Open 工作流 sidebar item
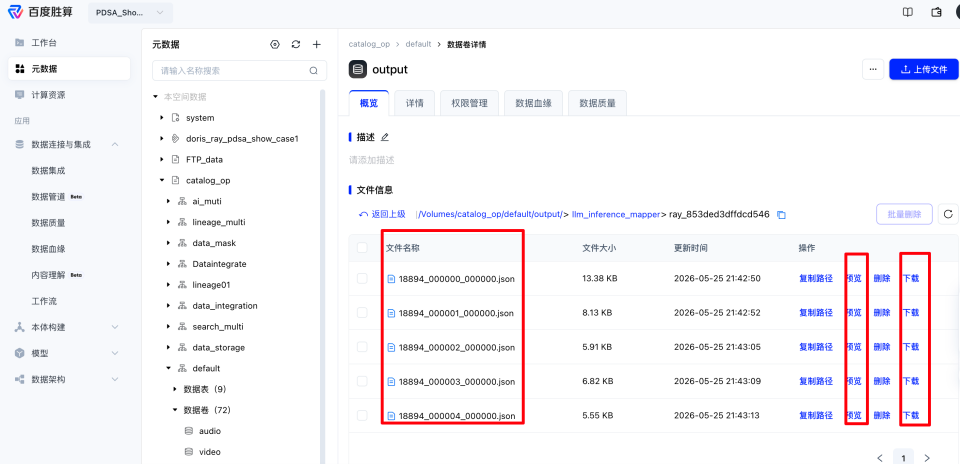The image size is (960, 464). click(x=44, y=301)
